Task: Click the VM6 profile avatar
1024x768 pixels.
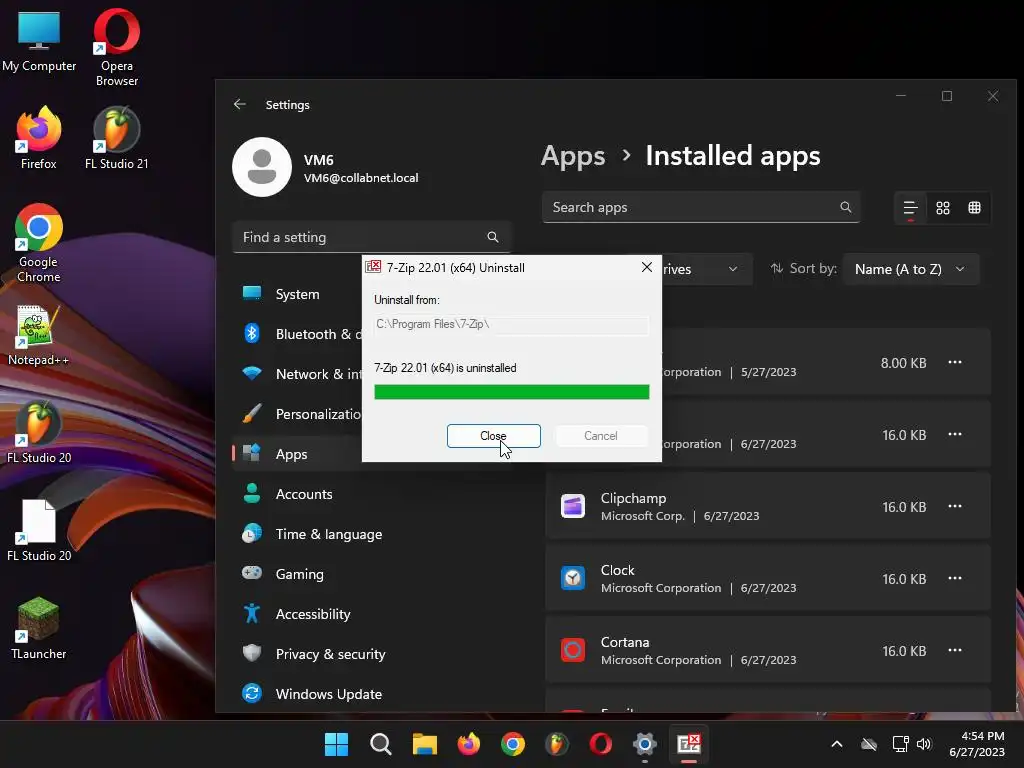Action: (x=262, y=167)
